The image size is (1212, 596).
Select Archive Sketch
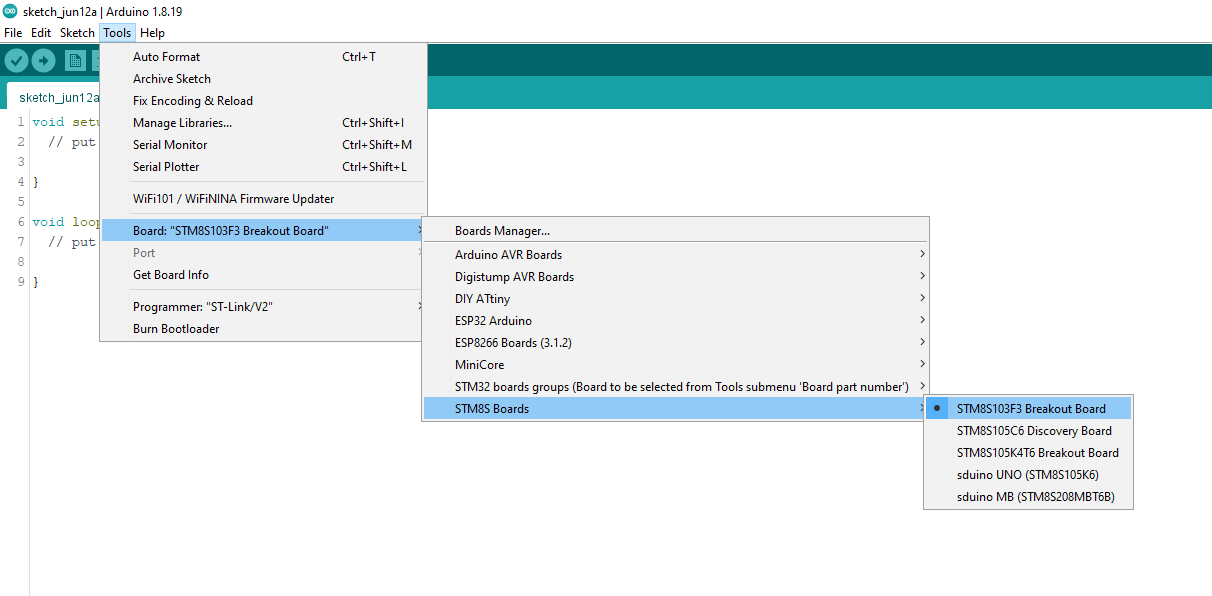264,79
